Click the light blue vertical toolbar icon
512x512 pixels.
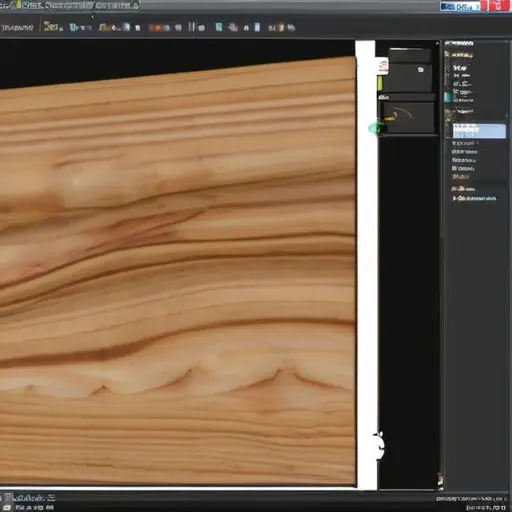click(x=257, y=27)
